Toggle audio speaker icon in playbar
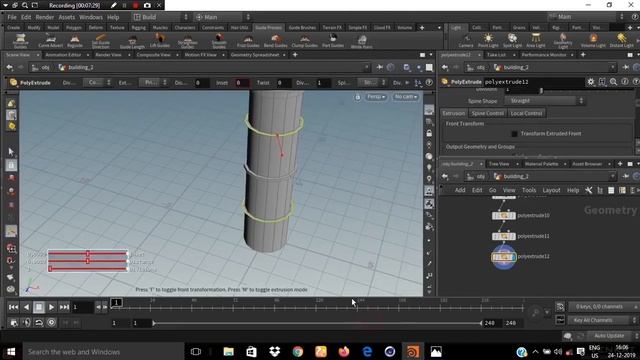 [27, 322]
